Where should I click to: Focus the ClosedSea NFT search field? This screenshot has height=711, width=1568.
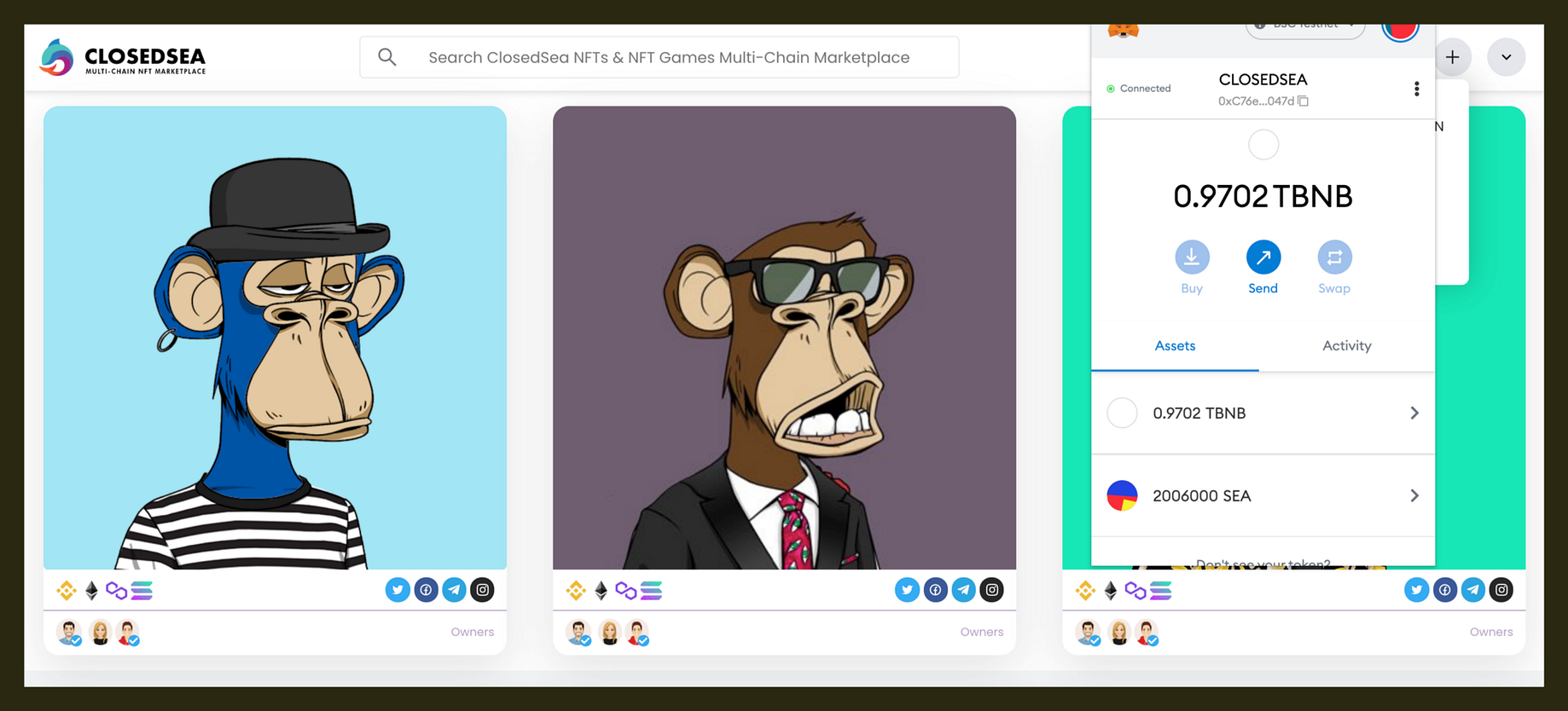click(x=659, y=57)
